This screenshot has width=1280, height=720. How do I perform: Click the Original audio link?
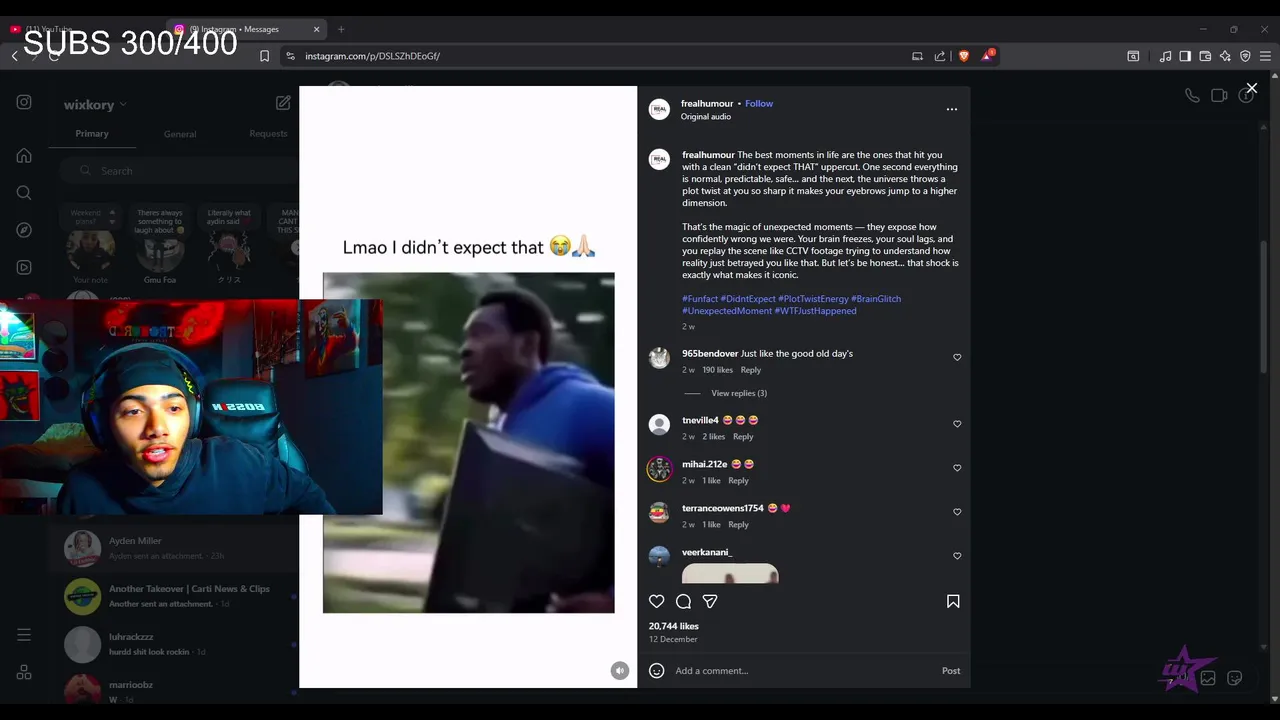point(706,117)
